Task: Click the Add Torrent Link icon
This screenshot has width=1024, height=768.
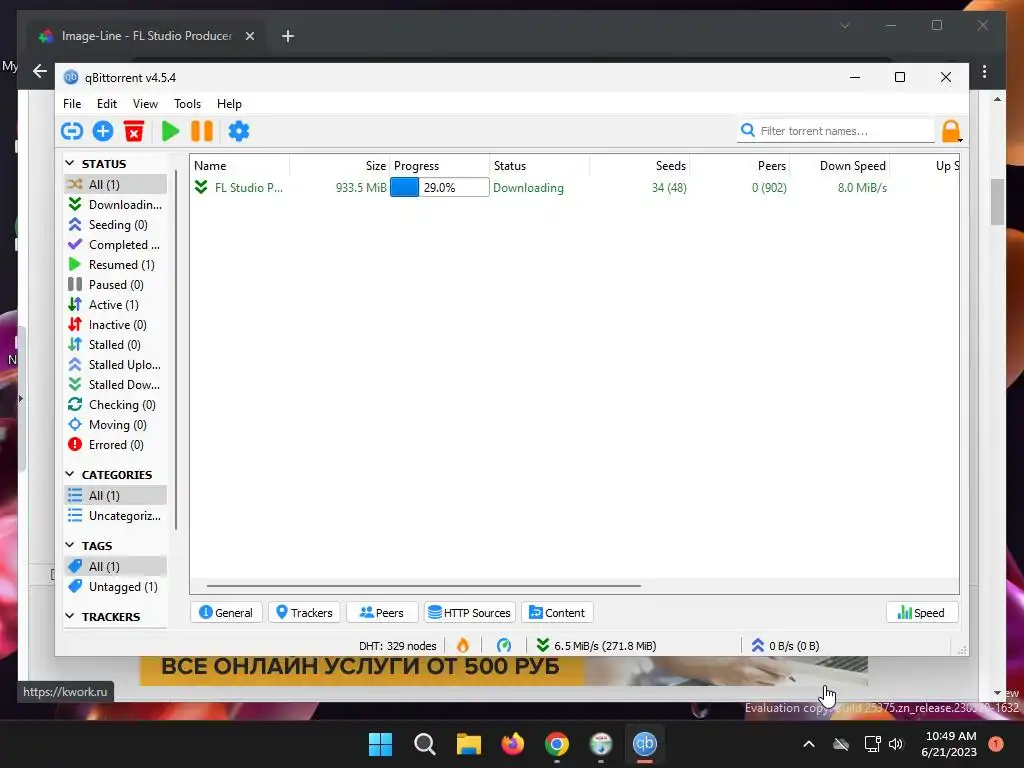Action: tap(72, 131)
